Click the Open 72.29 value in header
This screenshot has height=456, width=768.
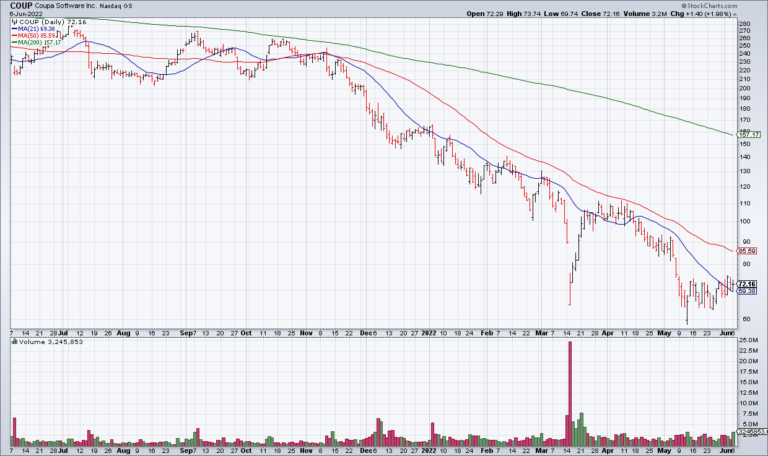coord(485,14)
